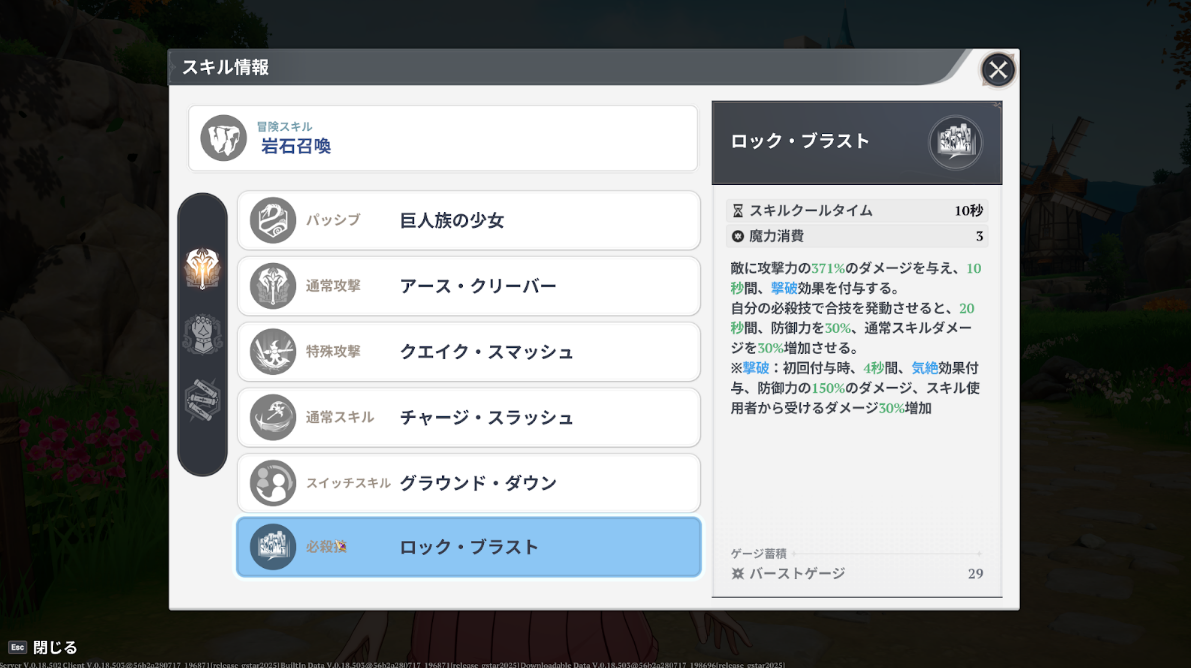Click the ロック・ブラスト portrait in detail panel

pyautogui.click(x=955, y=142)
